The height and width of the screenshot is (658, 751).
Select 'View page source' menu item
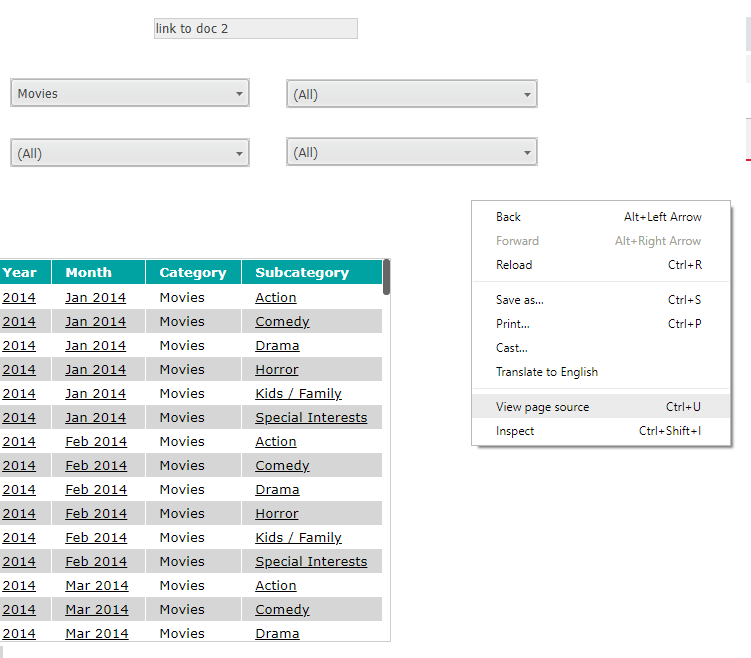[x=542, y=407]
